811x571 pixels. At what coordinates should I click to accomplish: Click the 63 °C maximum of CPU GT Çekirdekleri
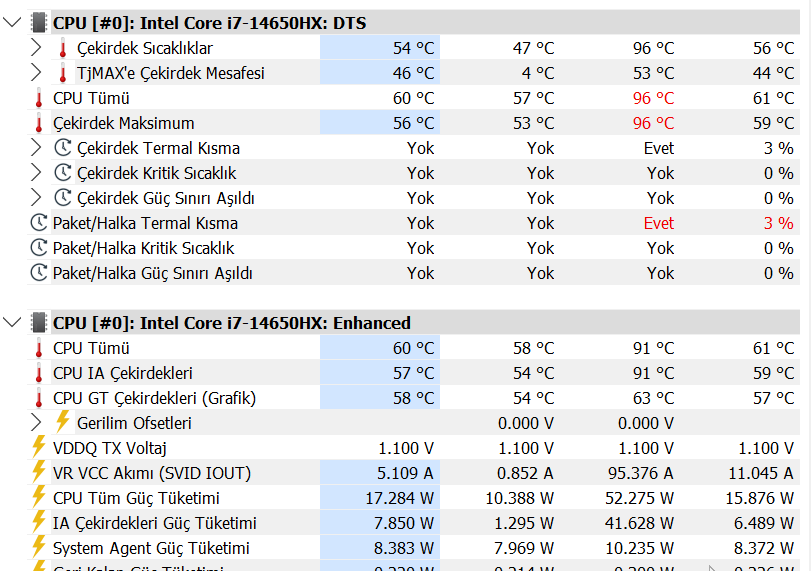pos(653,398)
